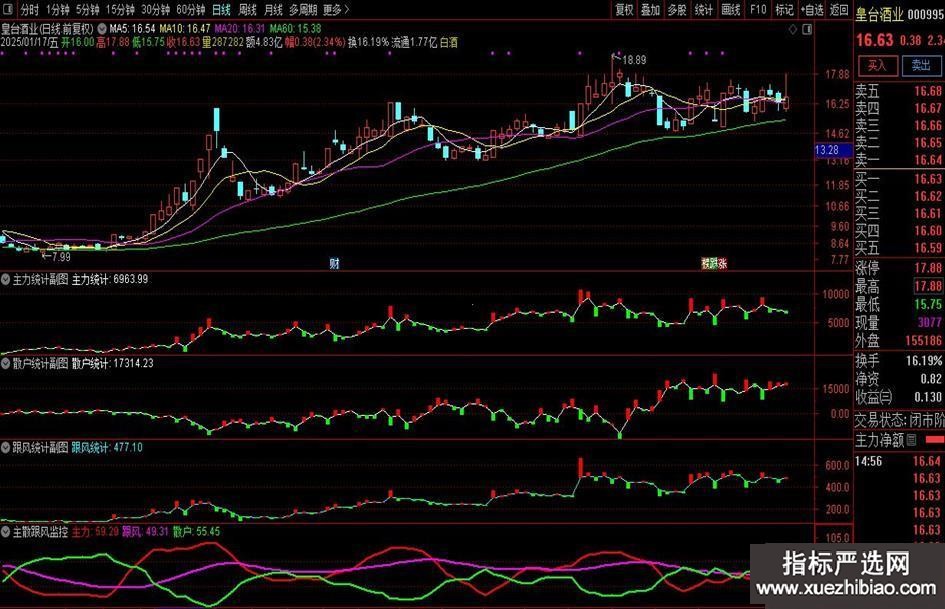Expand the 主力统计副图 indicator menu

[5, 280]
